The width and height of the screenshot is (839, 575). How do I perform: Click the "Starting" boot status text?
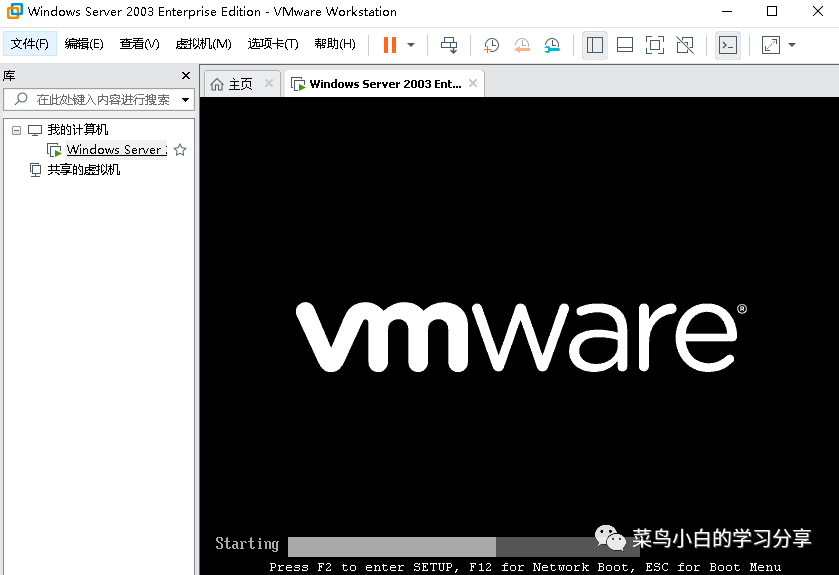pos(247,543)
